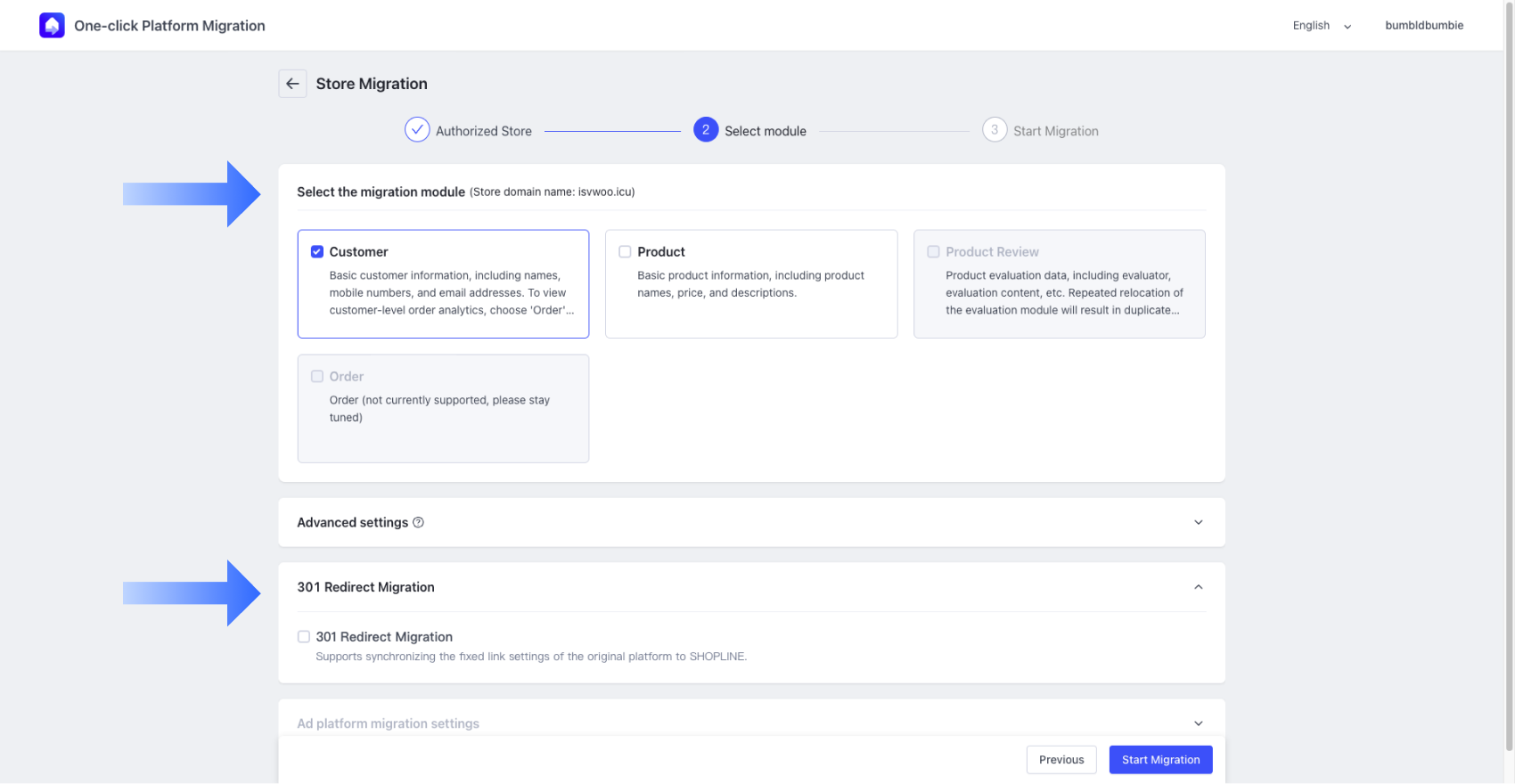
Task: Click the Authorized Store step label
Action: pos(483,131)
